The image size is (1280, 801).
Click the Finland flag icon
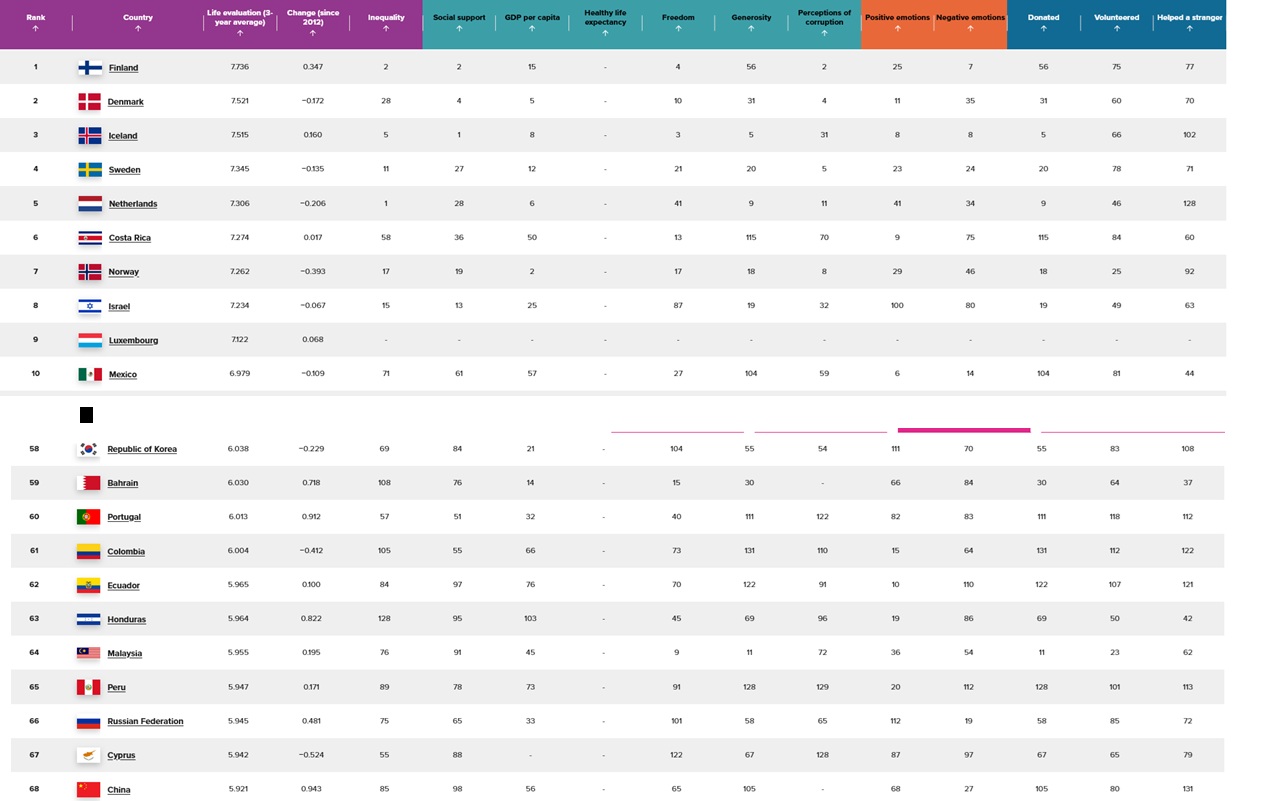click(90, 68)
